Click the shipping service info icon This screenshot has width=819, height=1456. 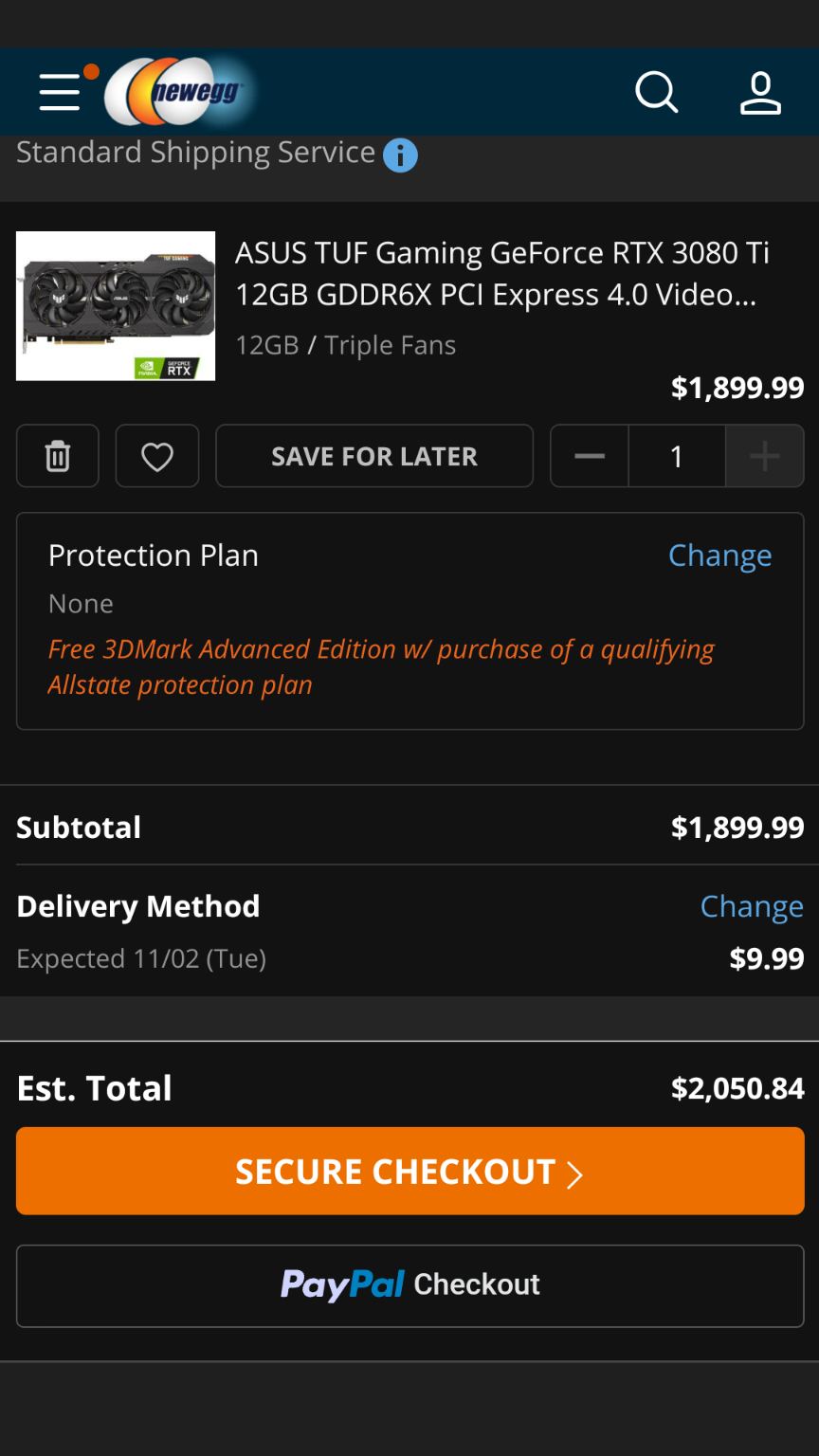pyautogui.click(x=400, y=155)
